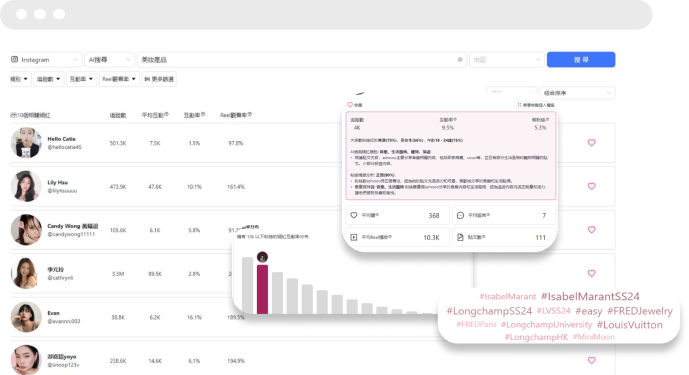Open the 綜合排序 sort dropdown

pos(577,93)
